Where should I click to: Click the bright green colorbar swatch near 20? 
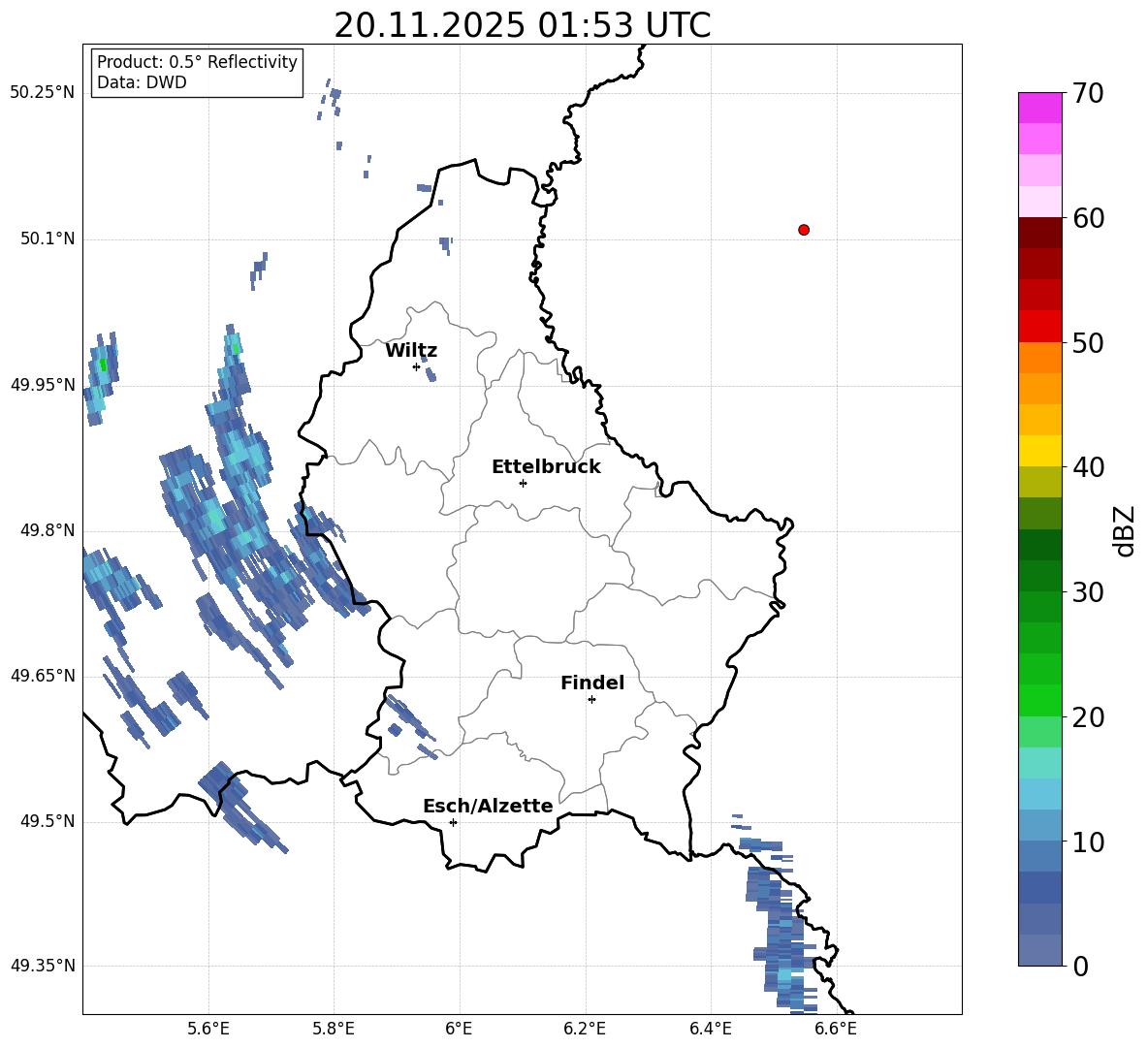(x=1039, y=700)
